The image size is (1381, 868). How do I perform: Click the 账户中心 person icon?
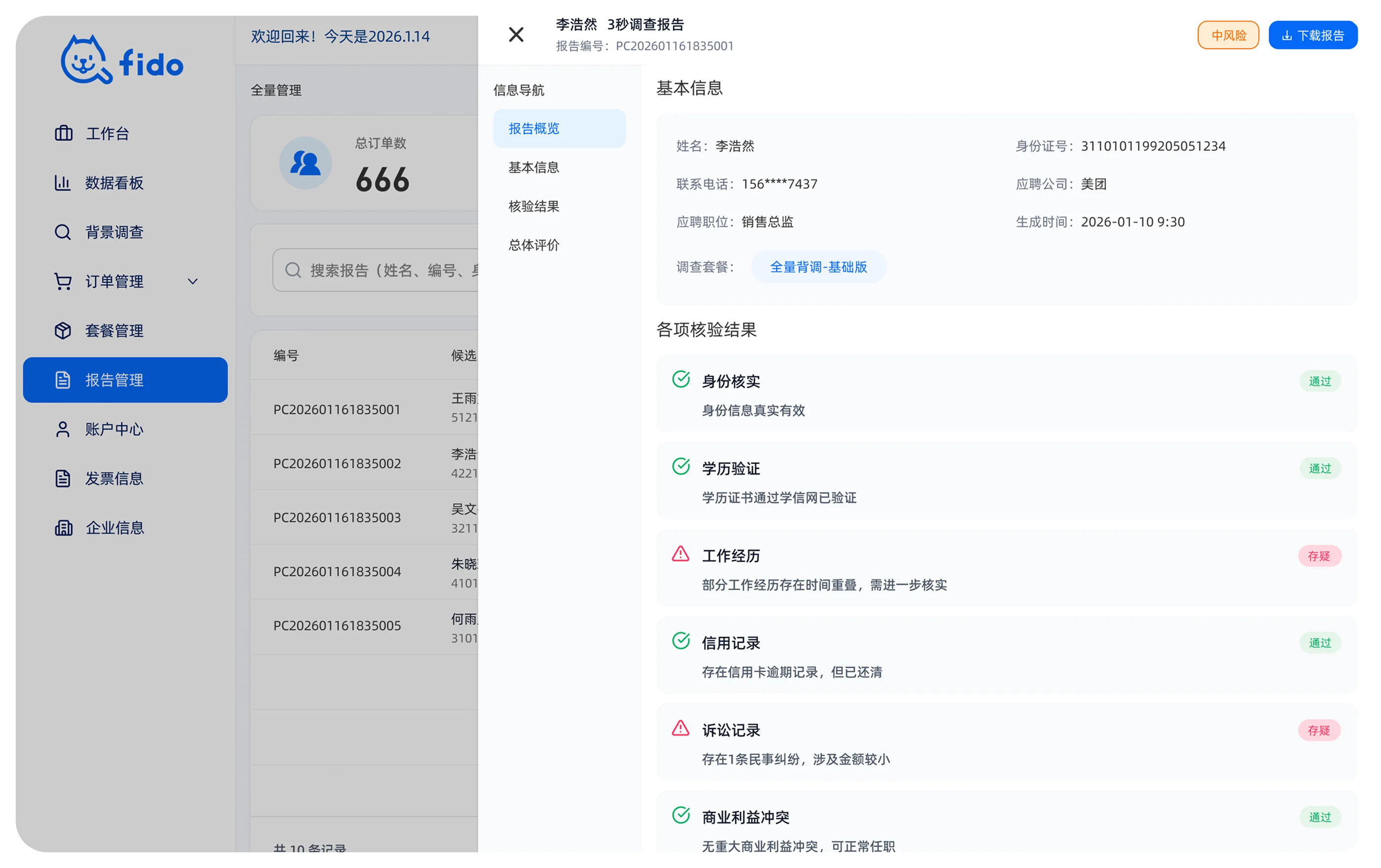pos(63,430)
